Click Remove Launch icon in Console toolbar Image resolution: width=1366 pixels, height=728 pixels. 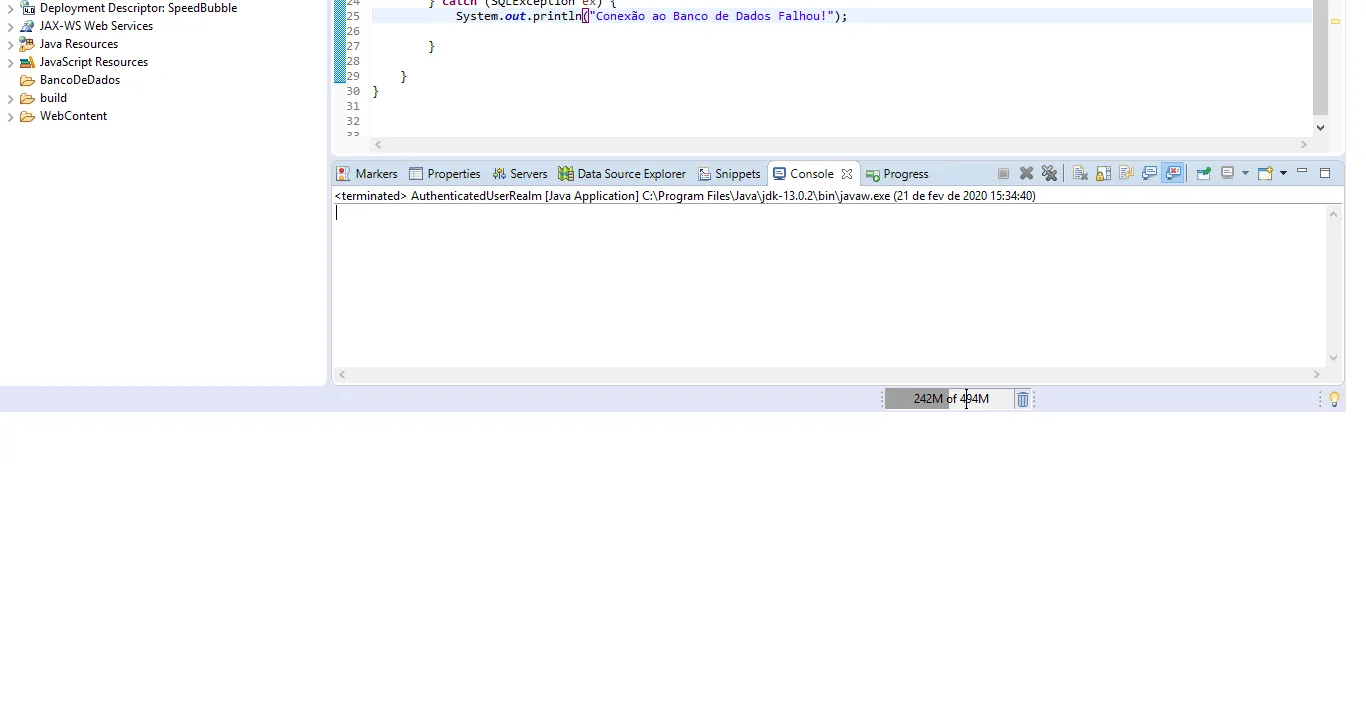pos(1026,174)
